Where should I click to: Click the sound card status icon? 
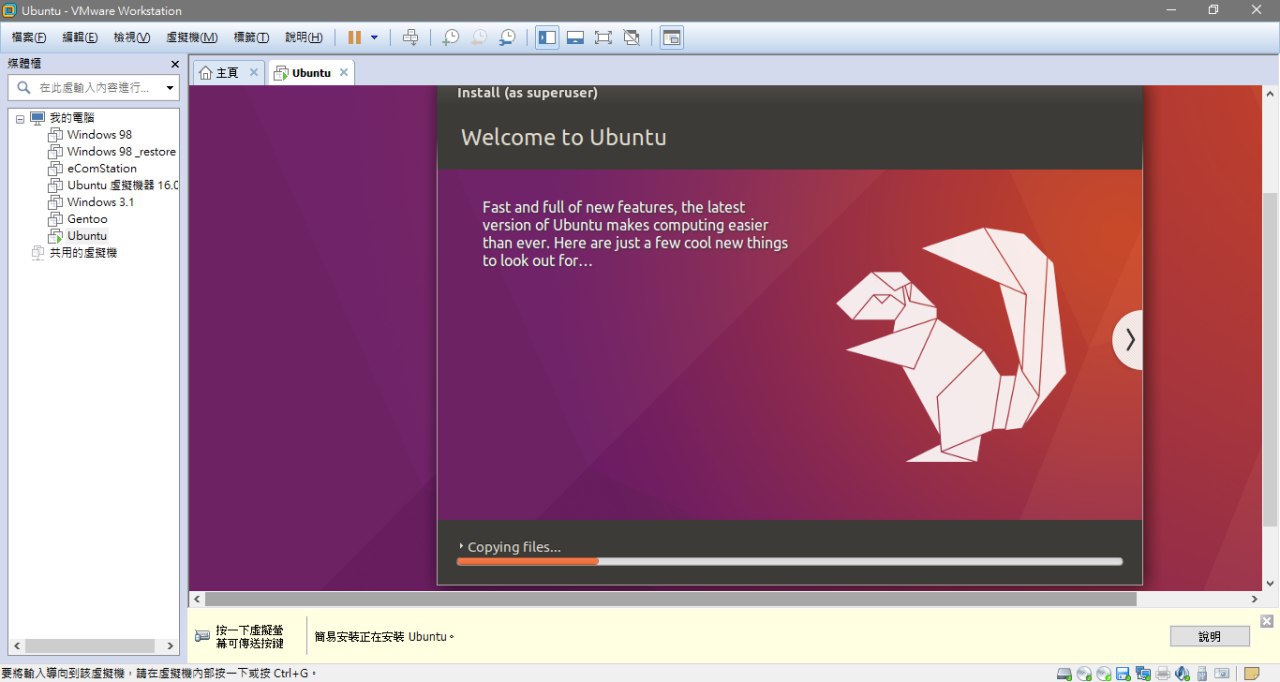coord(1182,674)
